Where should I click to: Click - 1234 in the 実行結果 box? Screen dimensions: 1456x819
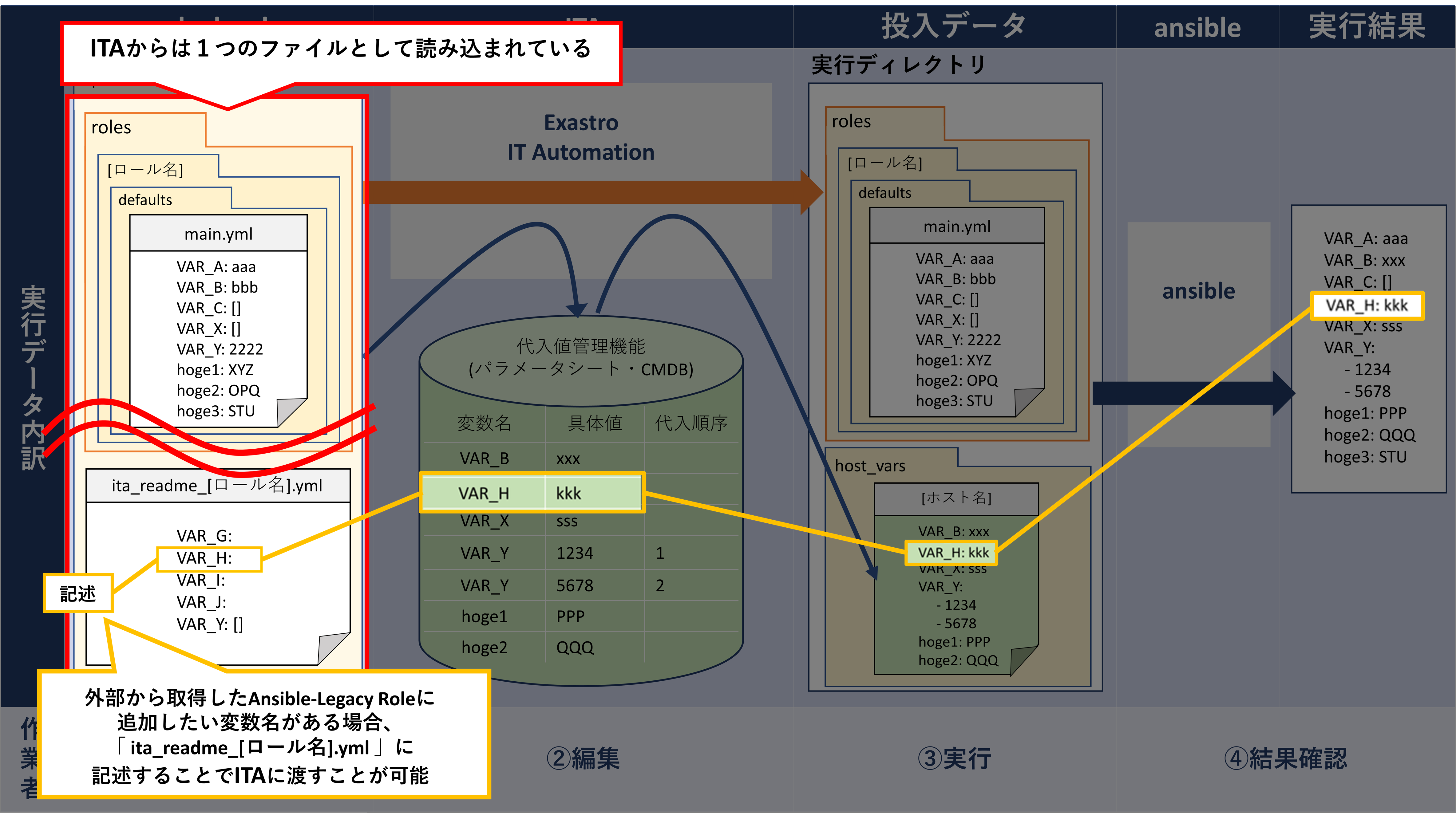(1368, 369)
